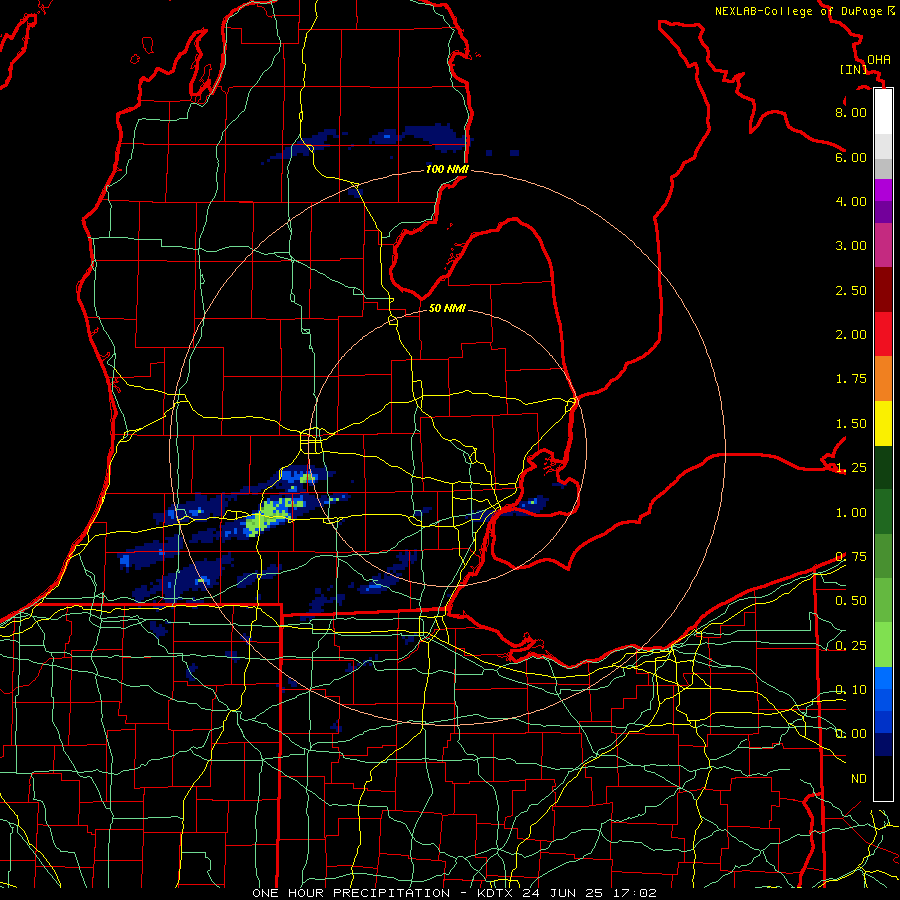The width and height of the screenshot is (900, 900).
Task: Click the "ND" legend label
Action: point(859,778)
